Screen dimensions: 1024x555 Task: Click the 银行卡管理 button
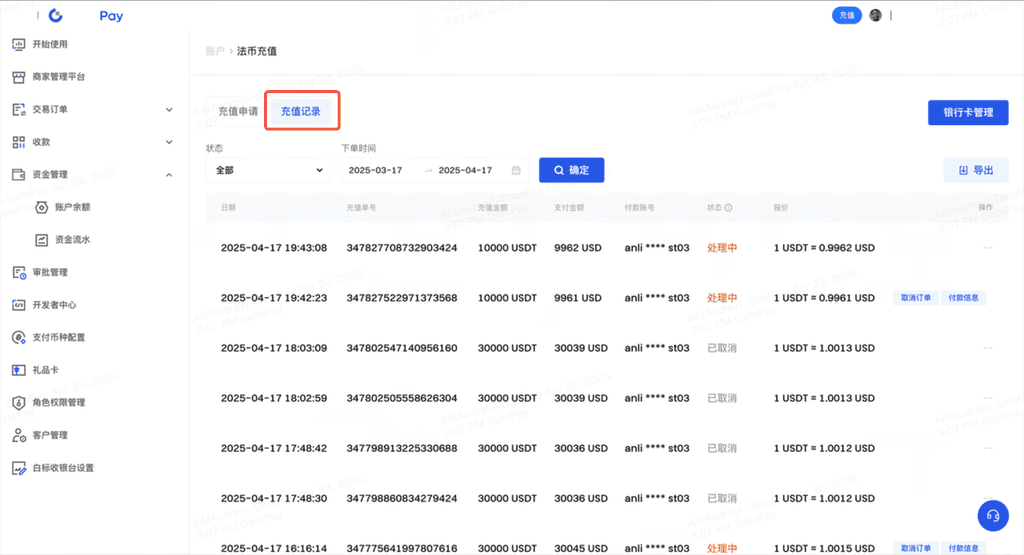[968, 112]
